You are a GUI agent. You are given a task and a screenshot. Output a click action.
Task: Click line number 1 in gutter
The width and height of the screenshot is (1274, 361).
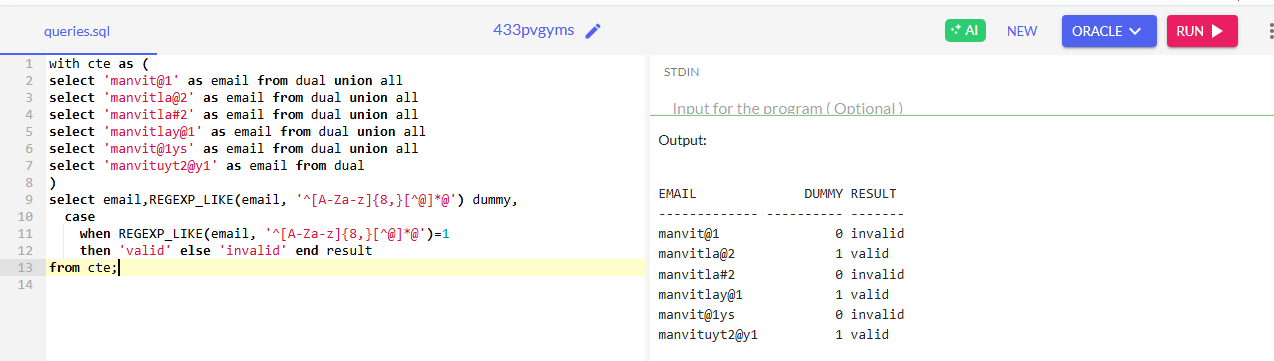pos(30,64)
